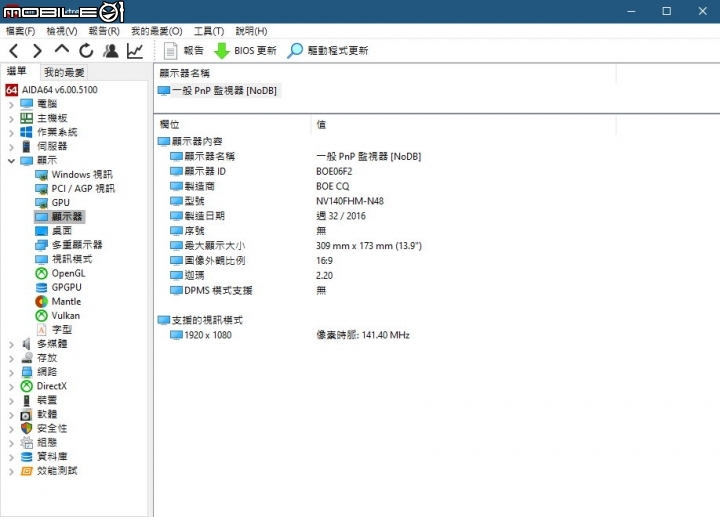
Task: Select 存放 storage icon
Action: point(27,358)
